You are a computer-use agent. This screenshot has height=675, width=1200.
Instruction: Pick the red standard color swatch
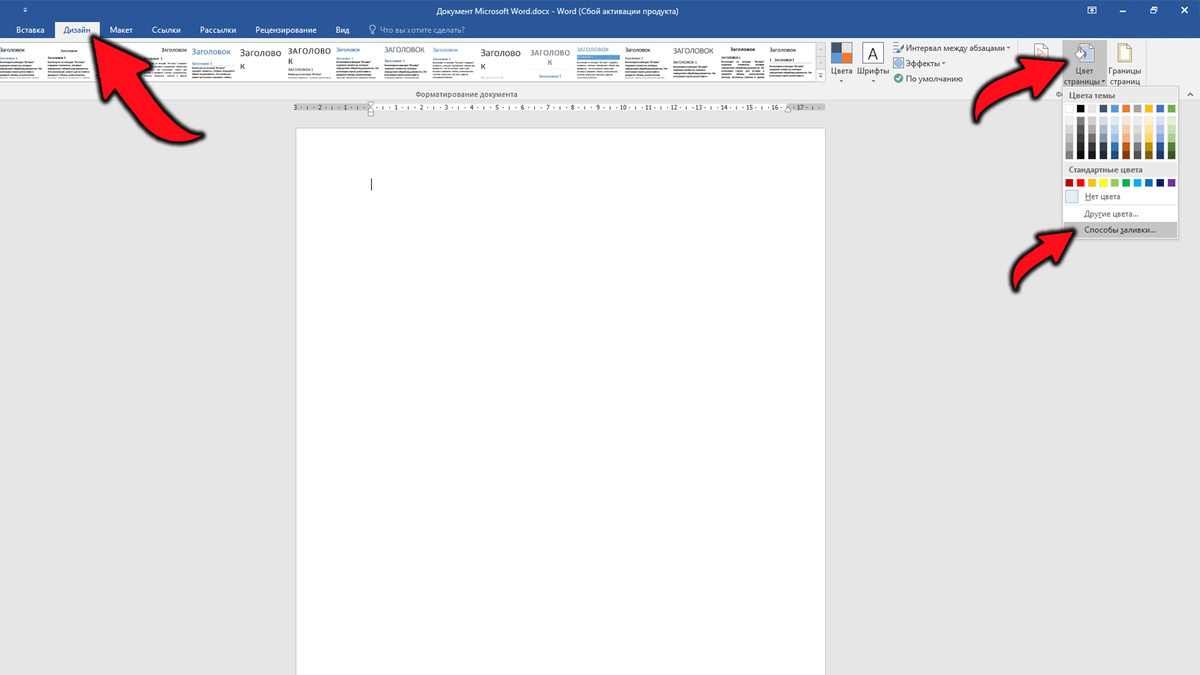[x=1081, y=183]
